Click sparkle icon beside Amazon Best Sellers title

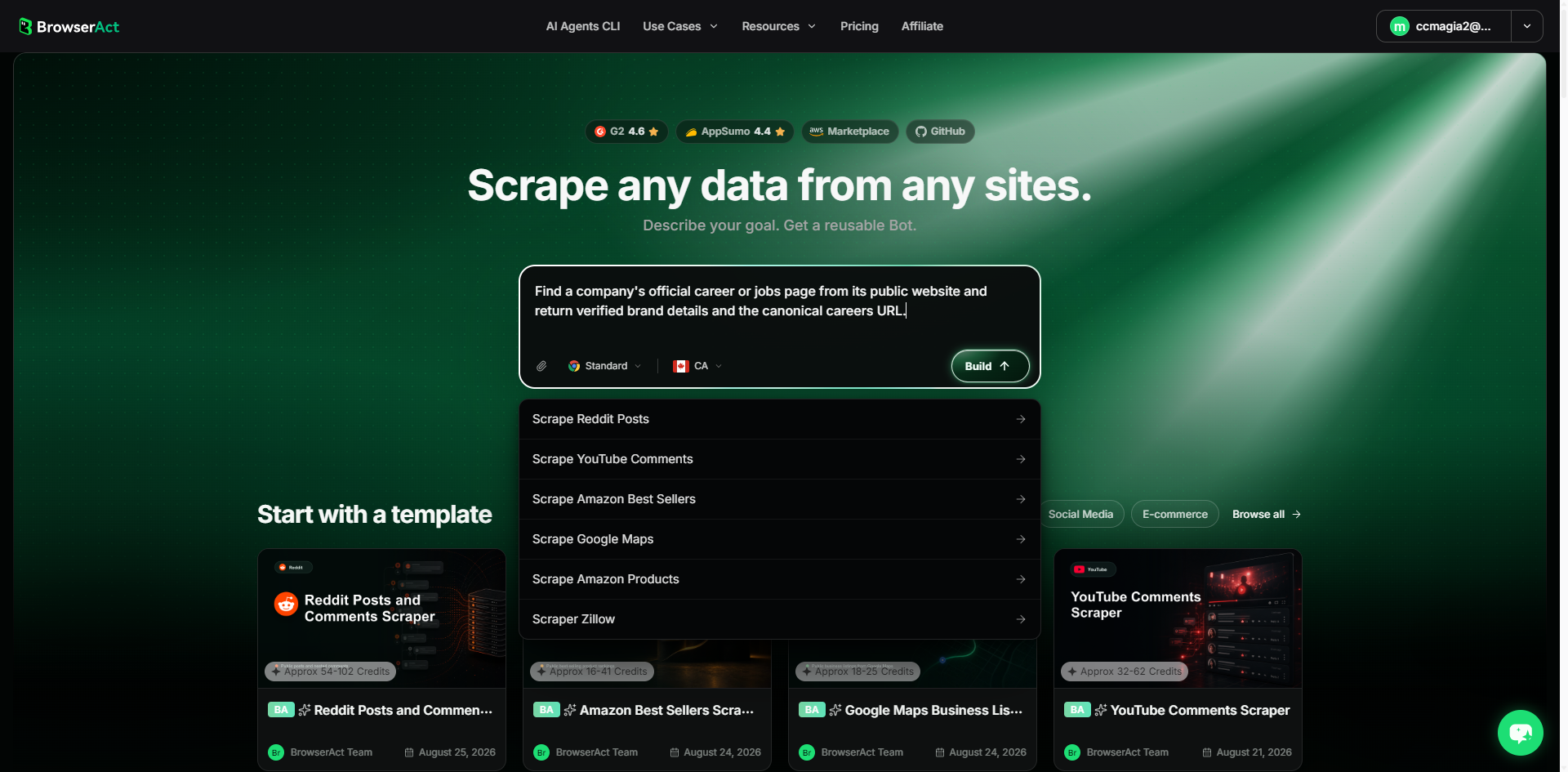click(x=570, y=711)
